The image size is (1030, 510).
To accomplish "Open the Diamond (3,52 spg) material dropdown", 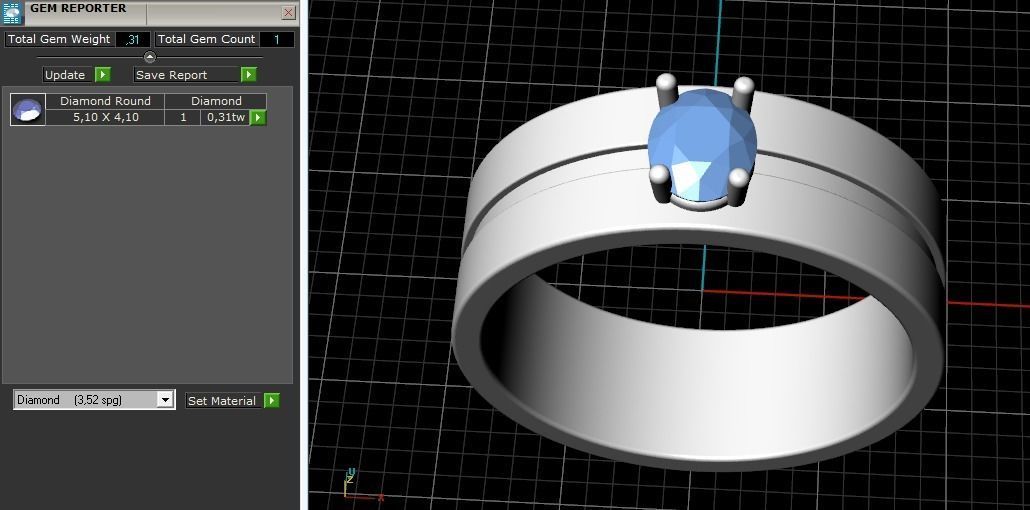I will point(166,400).
